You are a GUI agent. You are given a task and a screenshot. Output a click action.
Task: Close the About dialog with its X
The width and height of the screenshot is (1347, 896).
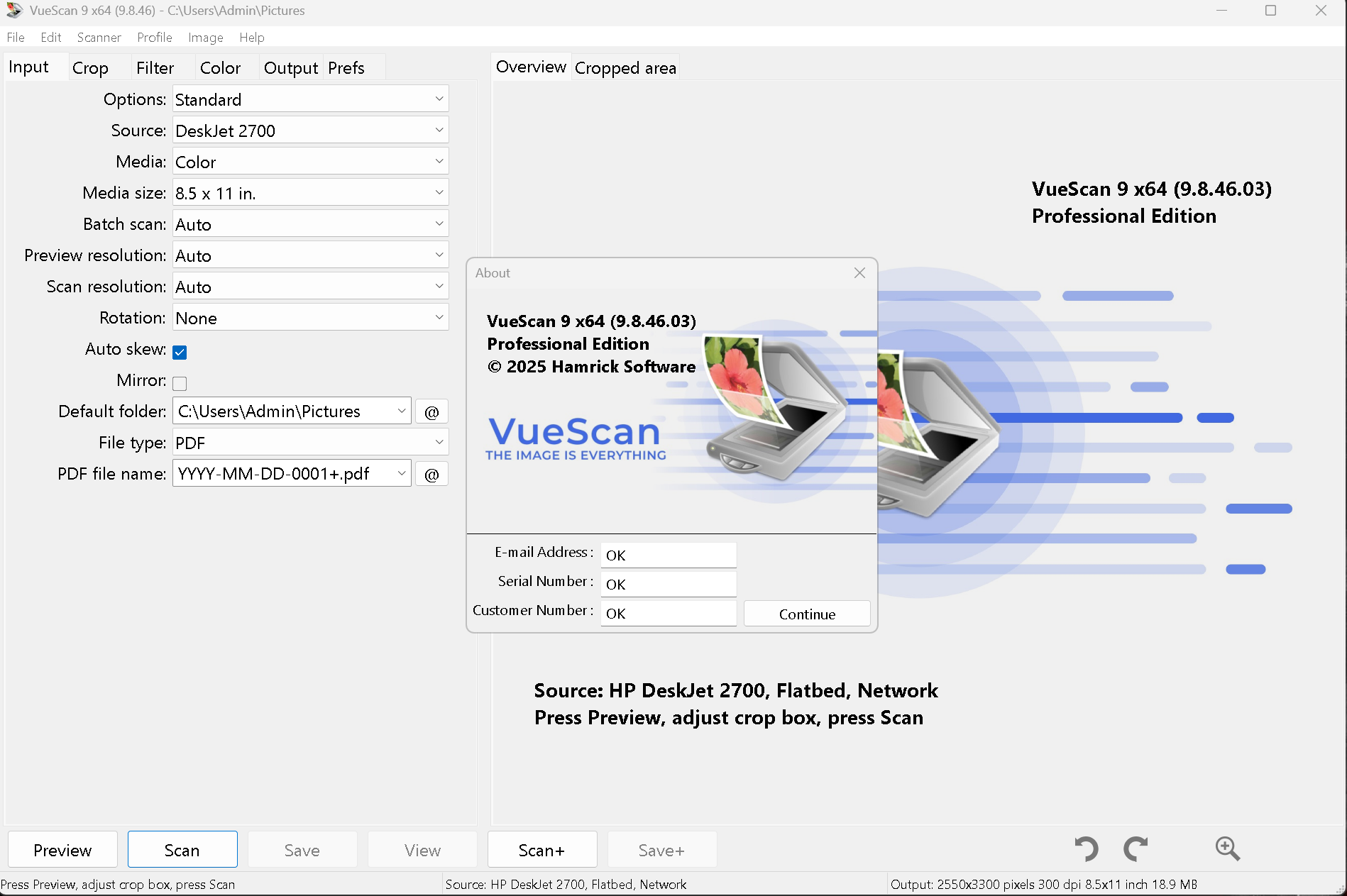click(859, 273)
